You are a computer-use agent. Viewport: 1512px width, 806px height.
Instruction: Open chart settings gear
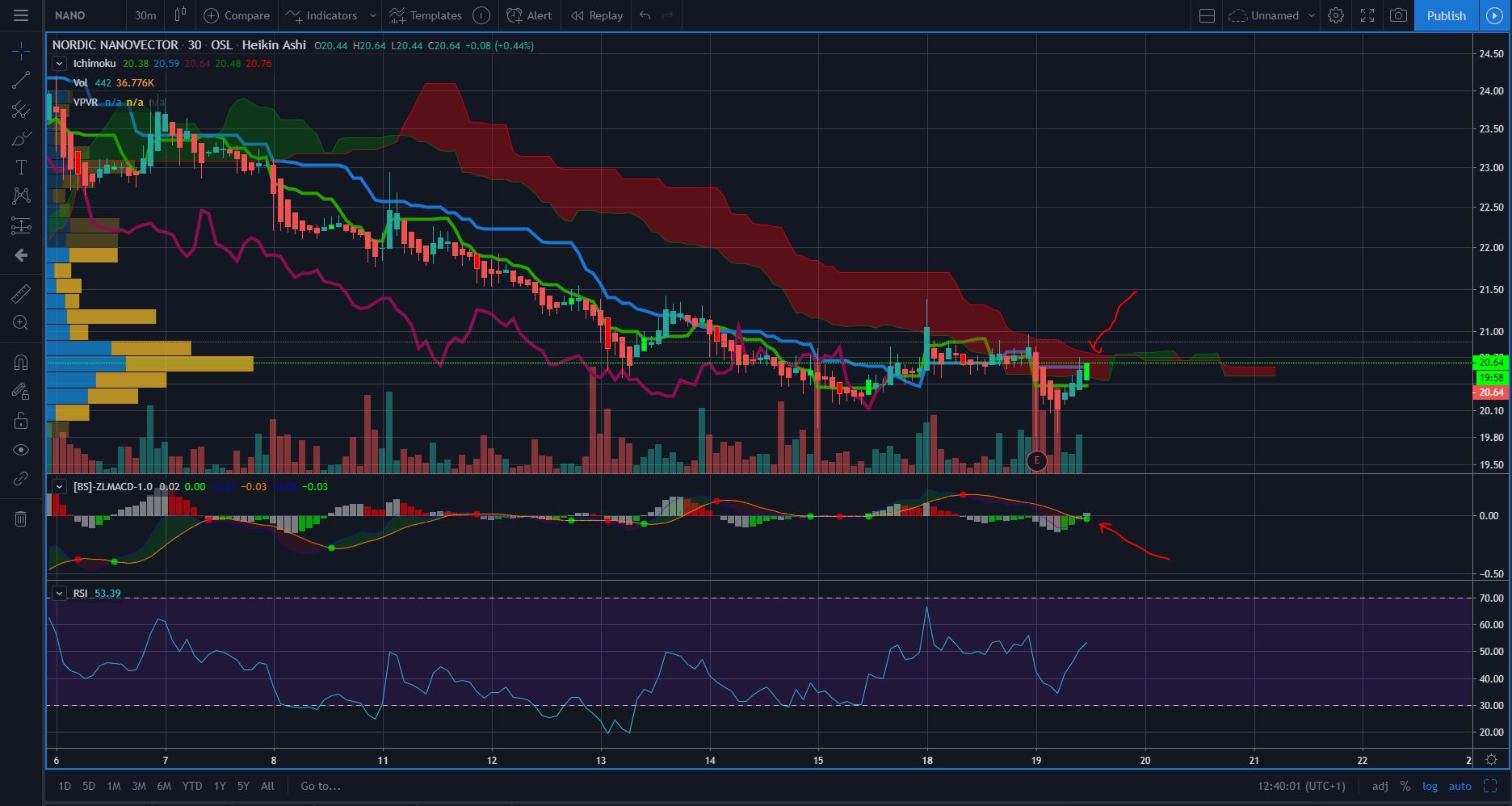[x=1336, y=15]
